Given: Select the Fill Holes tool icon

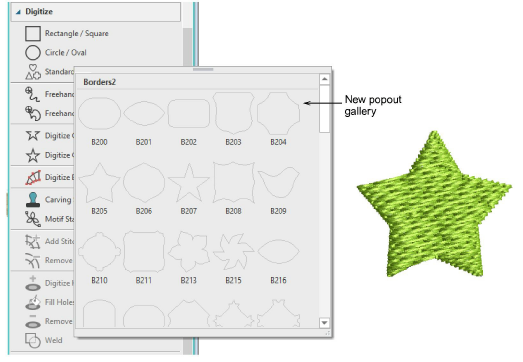Looking at the screenshot, I should click(x=33, y=302).
